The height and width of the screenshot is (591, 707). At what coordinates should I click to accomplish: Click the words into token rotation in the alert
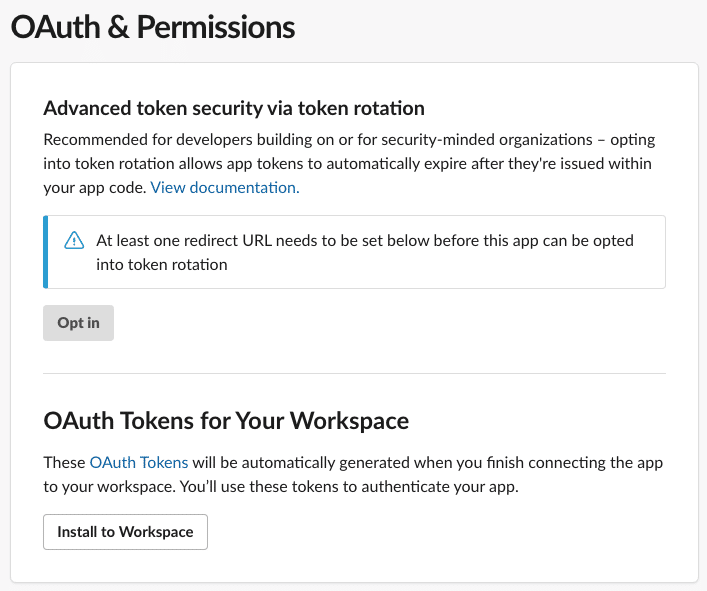click(161, 265)
